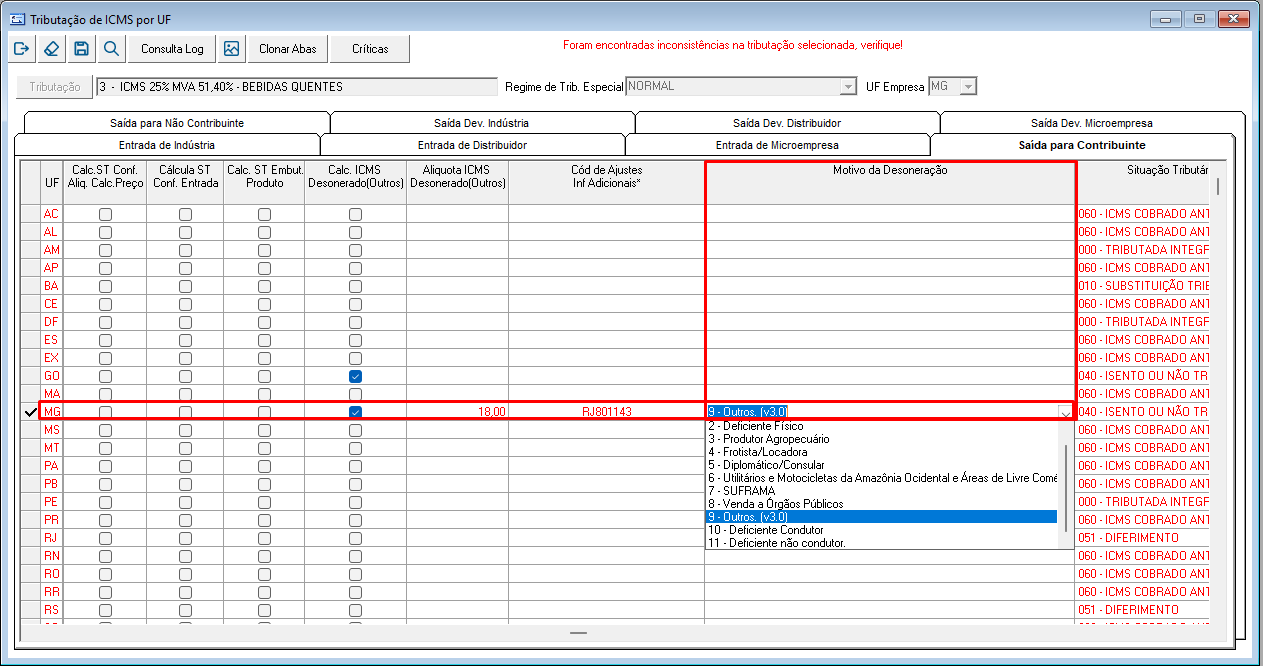Switch to Saída Dev. Microempresa tab
The height and width of the screenshot is (666, 1263).
click(1092, 123)
